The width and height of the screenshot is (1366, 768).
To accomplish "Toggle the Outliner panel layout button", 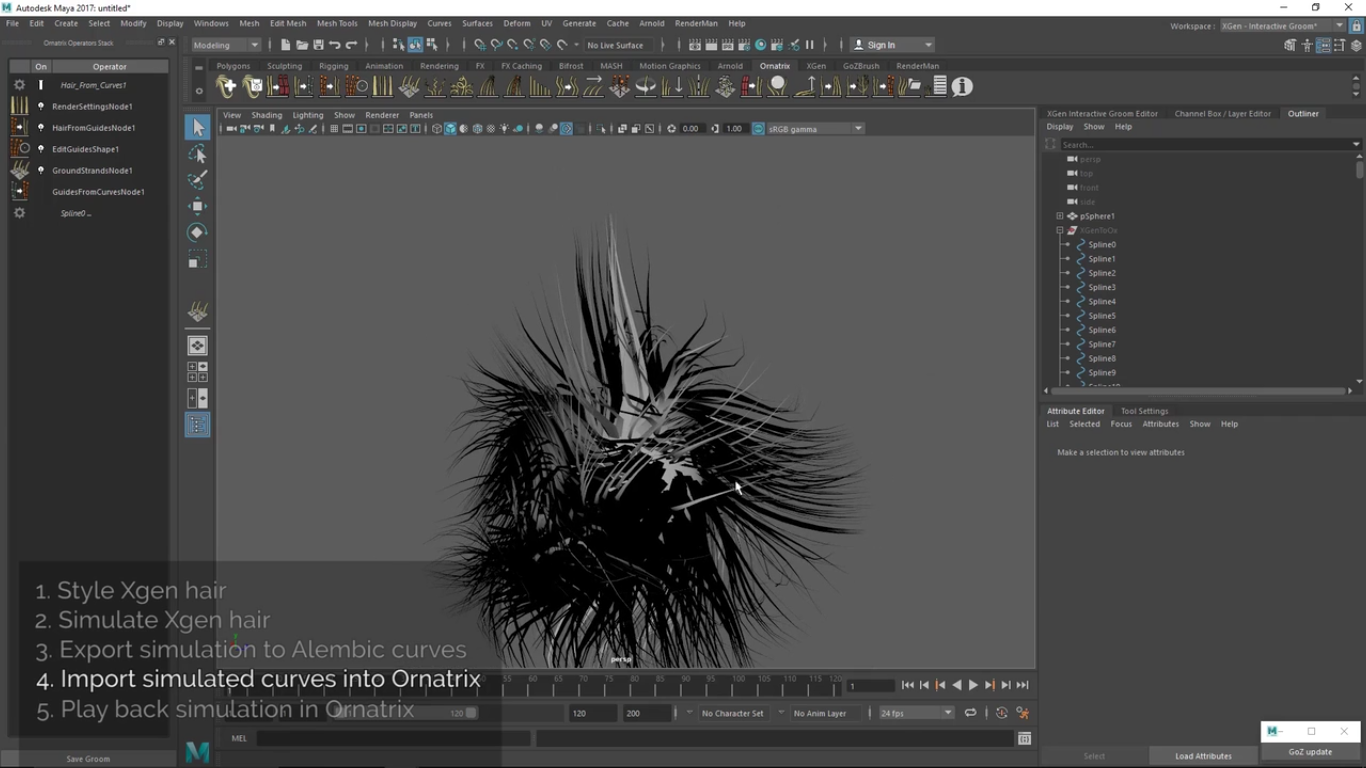I will [x=197, y=425].
